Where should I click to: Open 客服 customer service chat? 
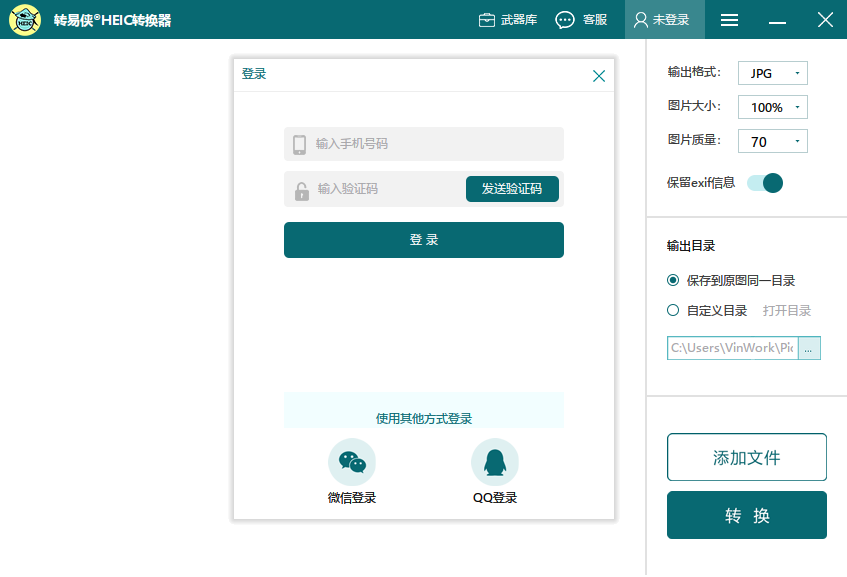(581, 20)
